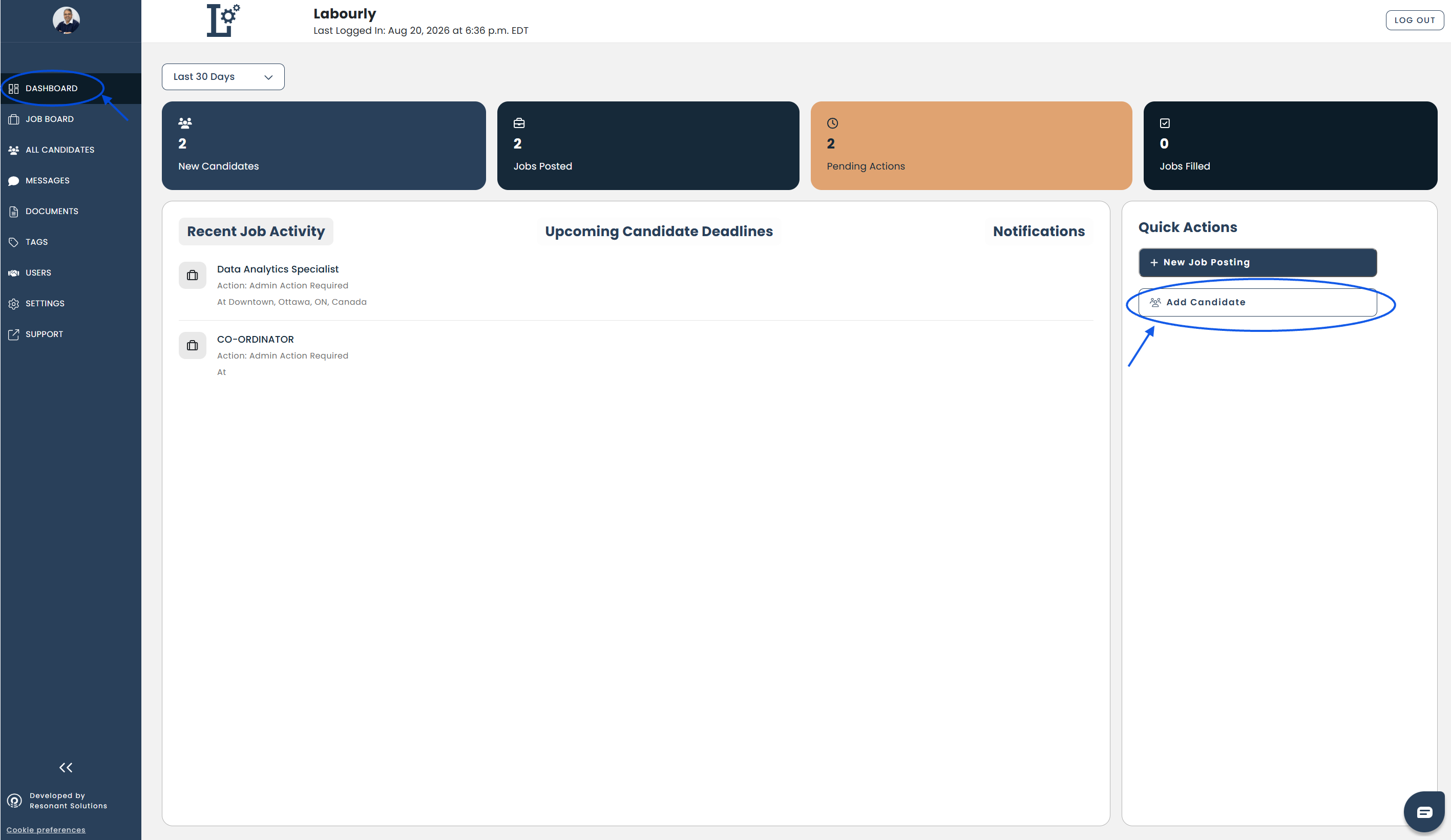Click the Messages speech bubble icon

coord(14,181)
